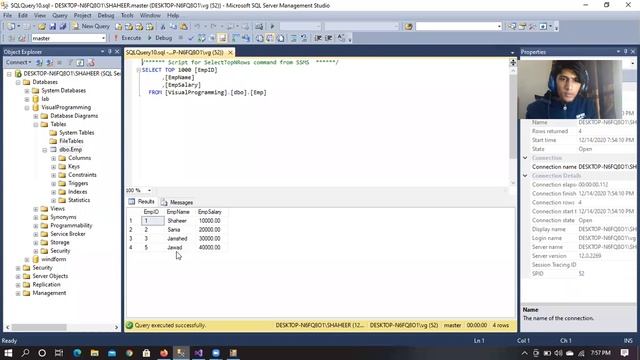Expand the Columns folder
The width and height of the screenshot is (640, 360).
pos(54,158)
